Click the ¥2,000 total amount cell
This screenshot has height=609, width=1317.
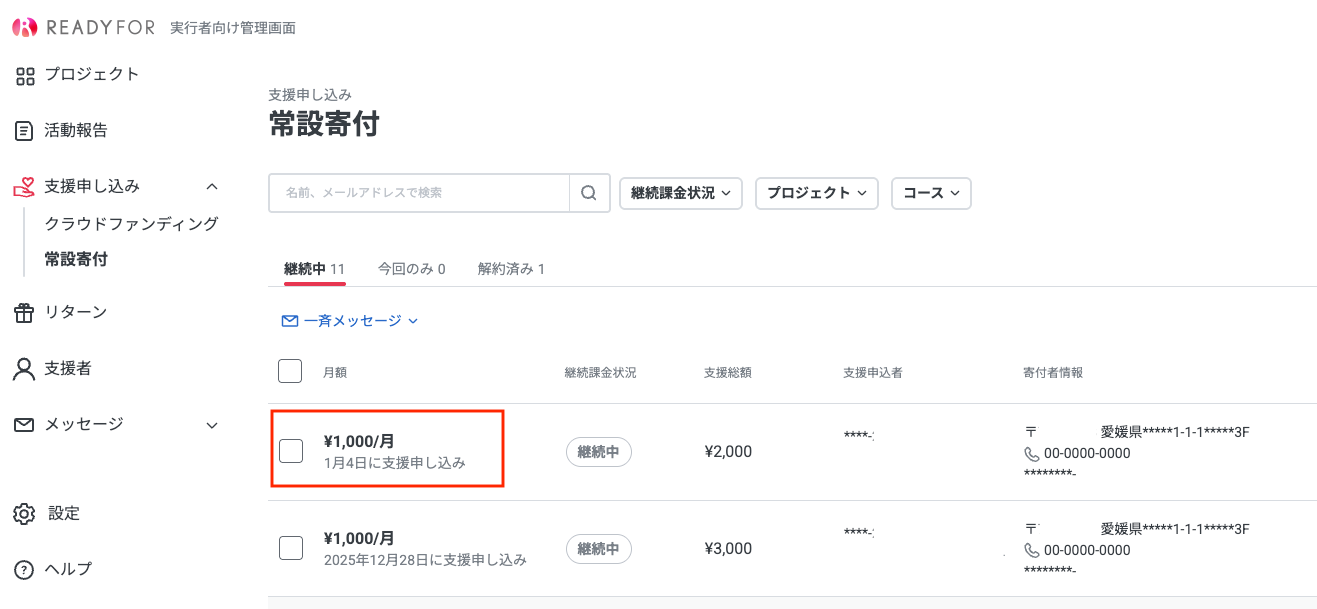[728, 452]
